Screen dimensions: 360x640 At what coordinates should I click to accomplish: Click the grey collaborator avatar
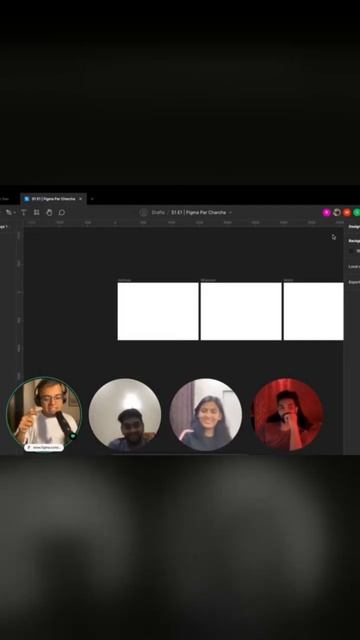[337, 212]
